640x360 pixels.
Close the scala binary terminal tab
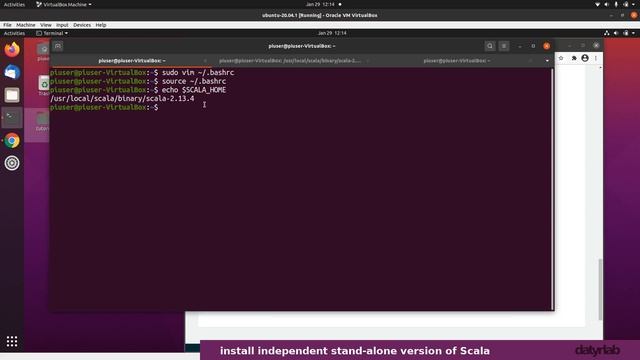(368, 61)
